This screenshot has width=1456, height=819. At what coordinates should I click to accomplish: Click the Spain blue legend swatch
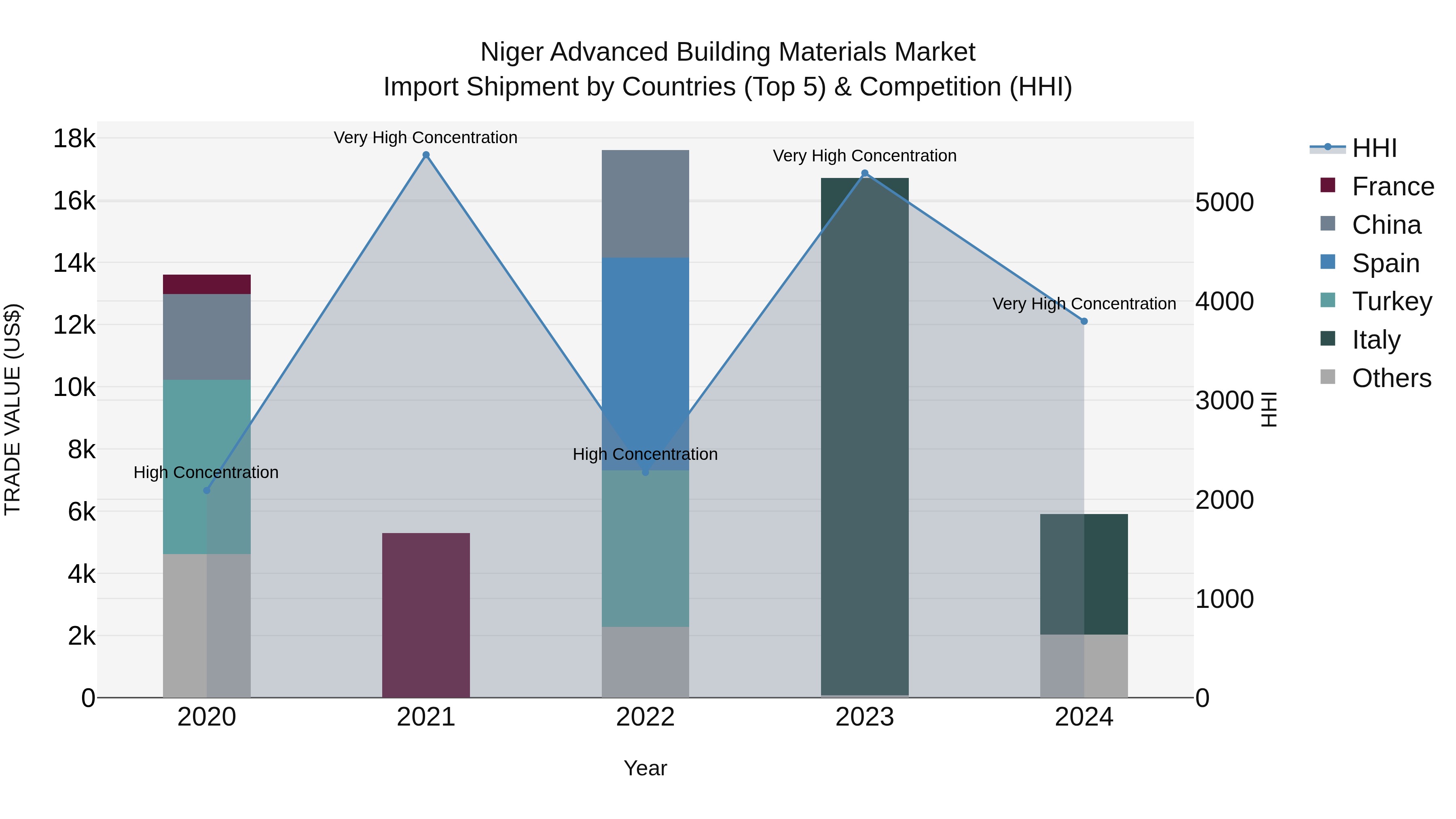1328,262
